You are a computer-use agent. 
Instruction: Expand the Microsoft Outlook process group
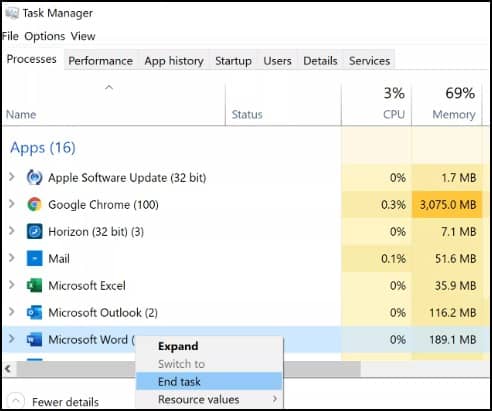(12, 312)
